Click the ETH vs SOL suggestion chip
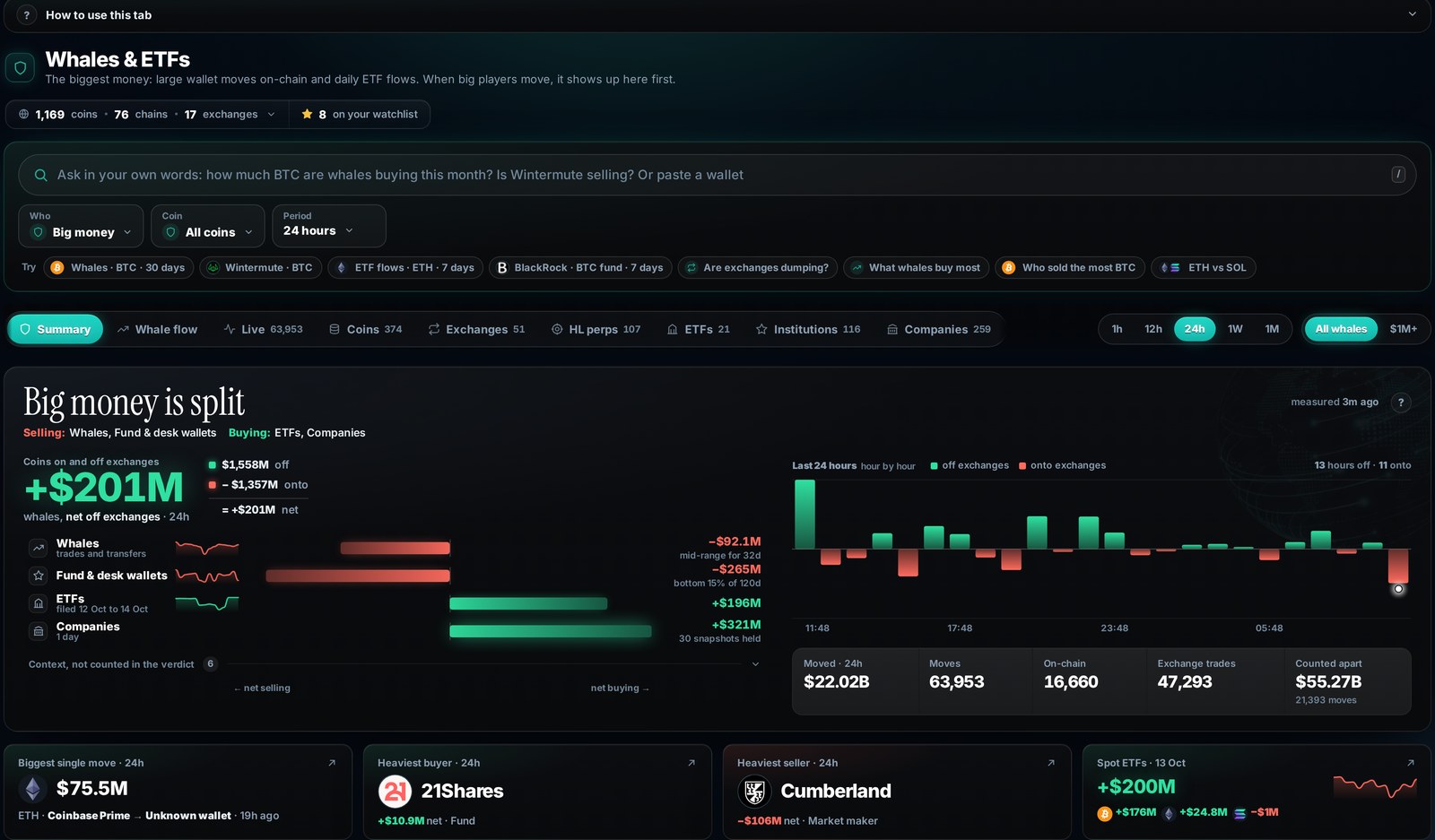This screenshot has width=1435, height=840. click(1204, 268)
